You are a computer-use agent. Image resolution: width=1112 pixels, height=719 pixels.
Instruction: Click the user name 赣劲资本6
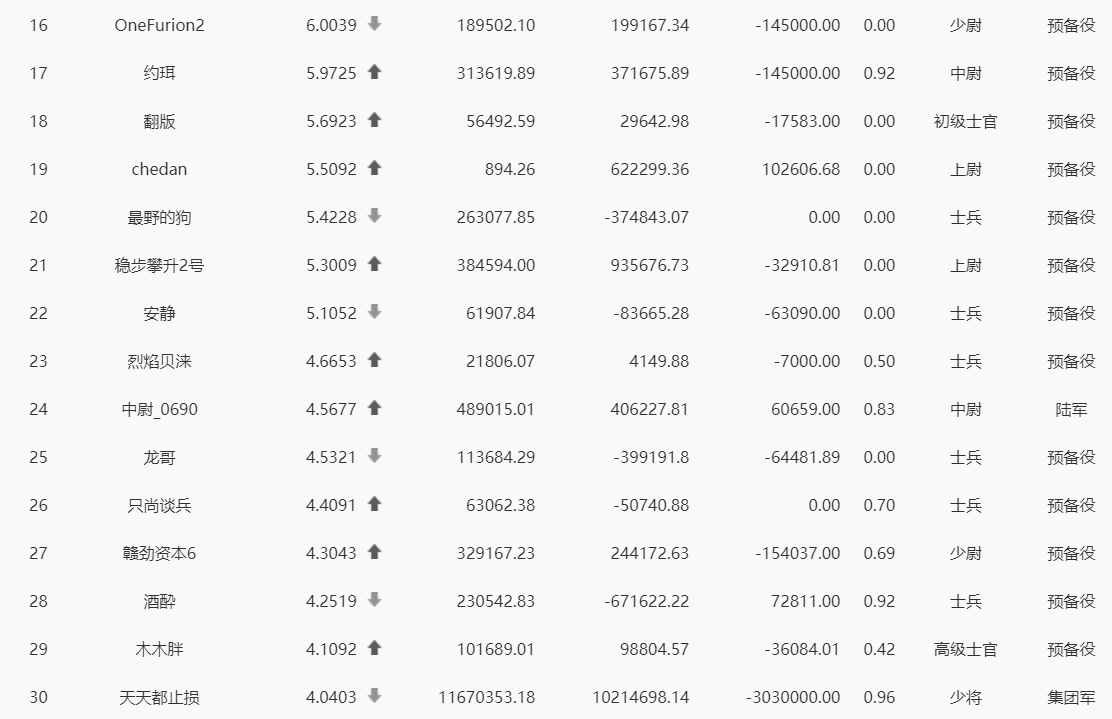(x=160, y=554)
